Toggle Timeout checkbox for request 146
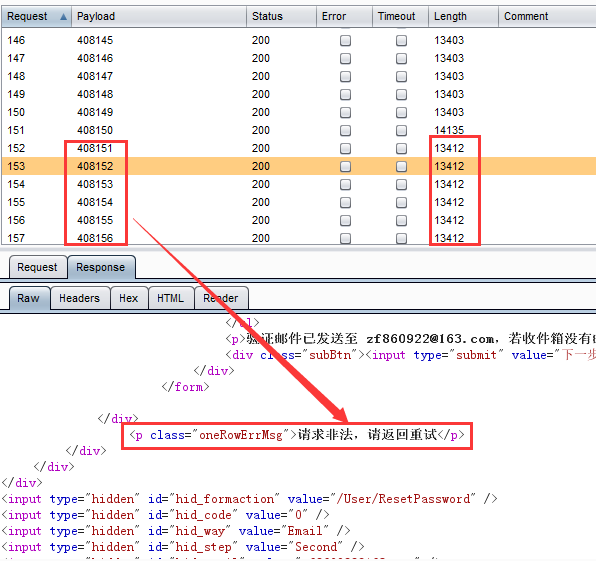The image size is (596, 561). point(401,40)
